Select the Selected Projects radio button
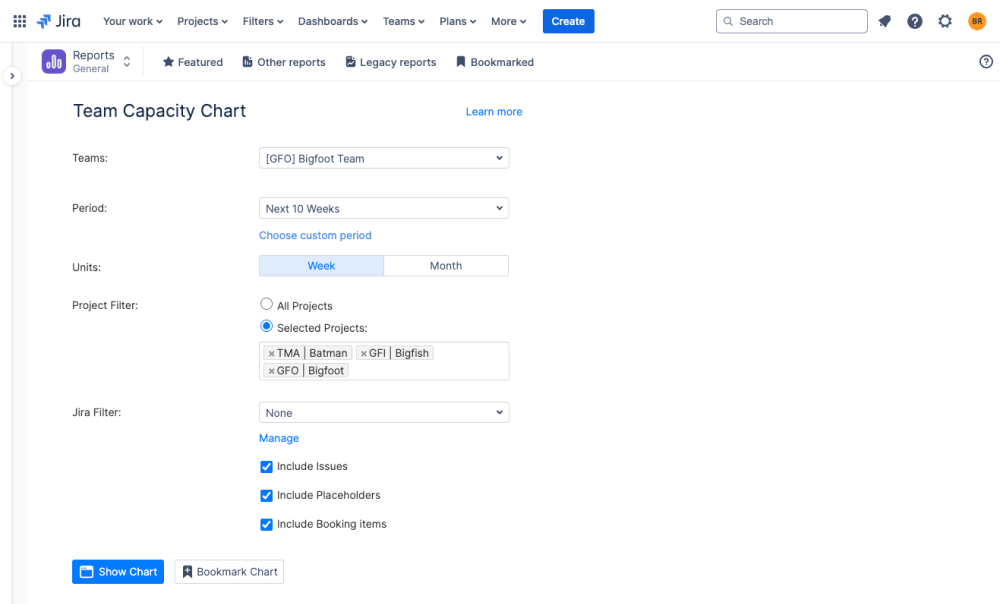Image resolution: width=1000 pixels, height=604 pixels. 267,327
